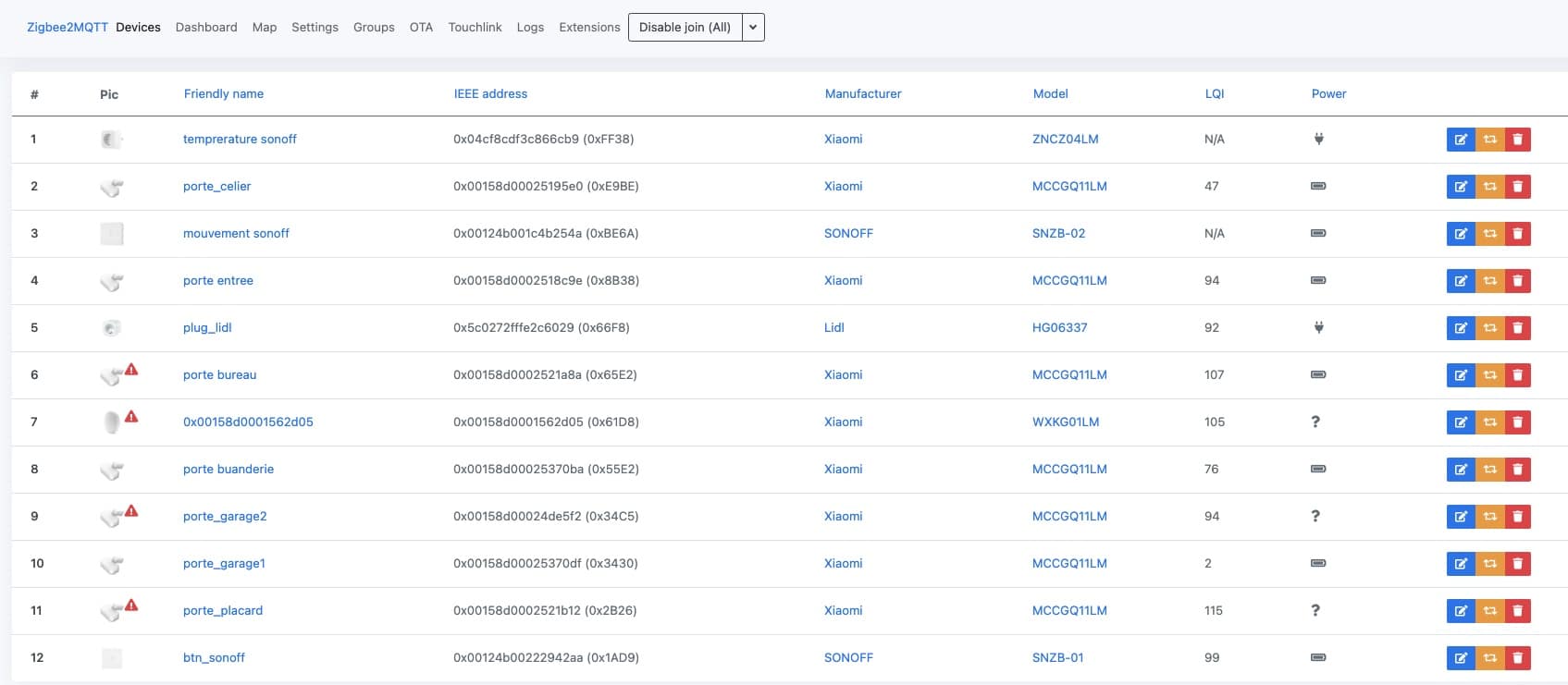The image size is (1568, 685).
Task: Reconfigure the porte_placard device
Action: coord(1490,611)
